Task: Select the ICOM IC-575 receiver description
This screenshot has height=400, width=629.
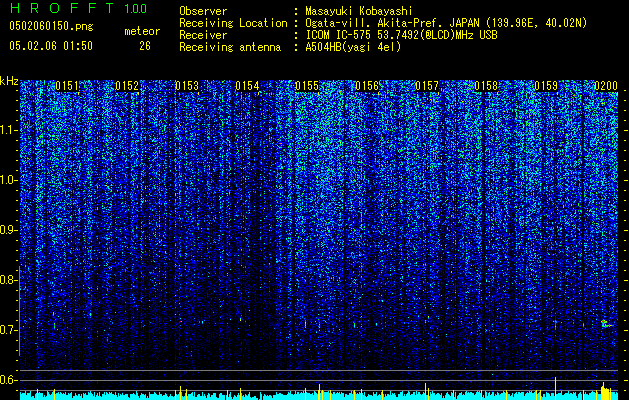Action: coord(401,35)
